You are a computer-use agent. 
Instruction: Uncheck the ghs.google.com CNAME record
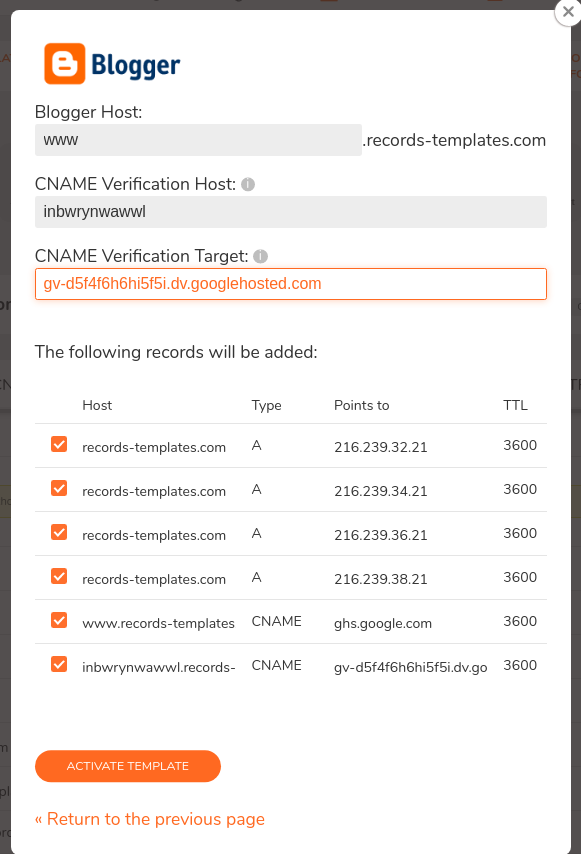[x=59, y=621]
